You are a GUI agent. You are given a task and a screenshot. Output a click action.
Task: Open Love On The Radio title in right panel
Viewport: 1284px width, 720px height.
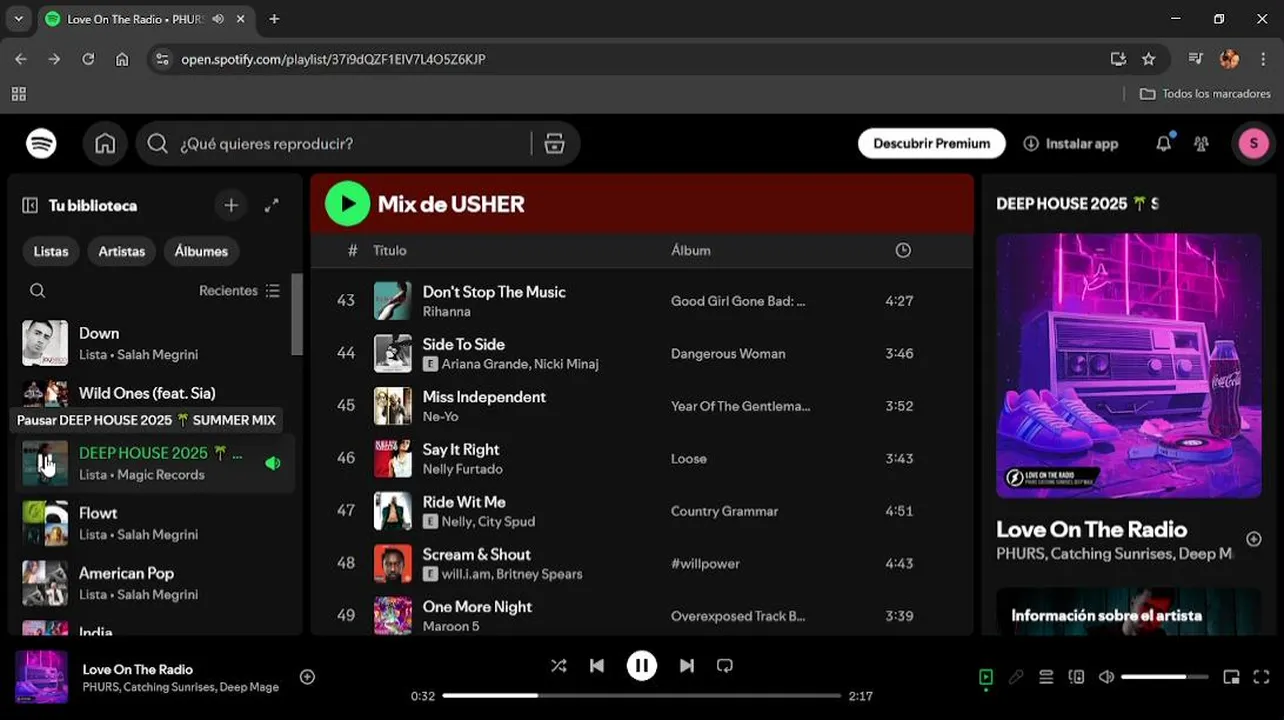pos(1091,530)
